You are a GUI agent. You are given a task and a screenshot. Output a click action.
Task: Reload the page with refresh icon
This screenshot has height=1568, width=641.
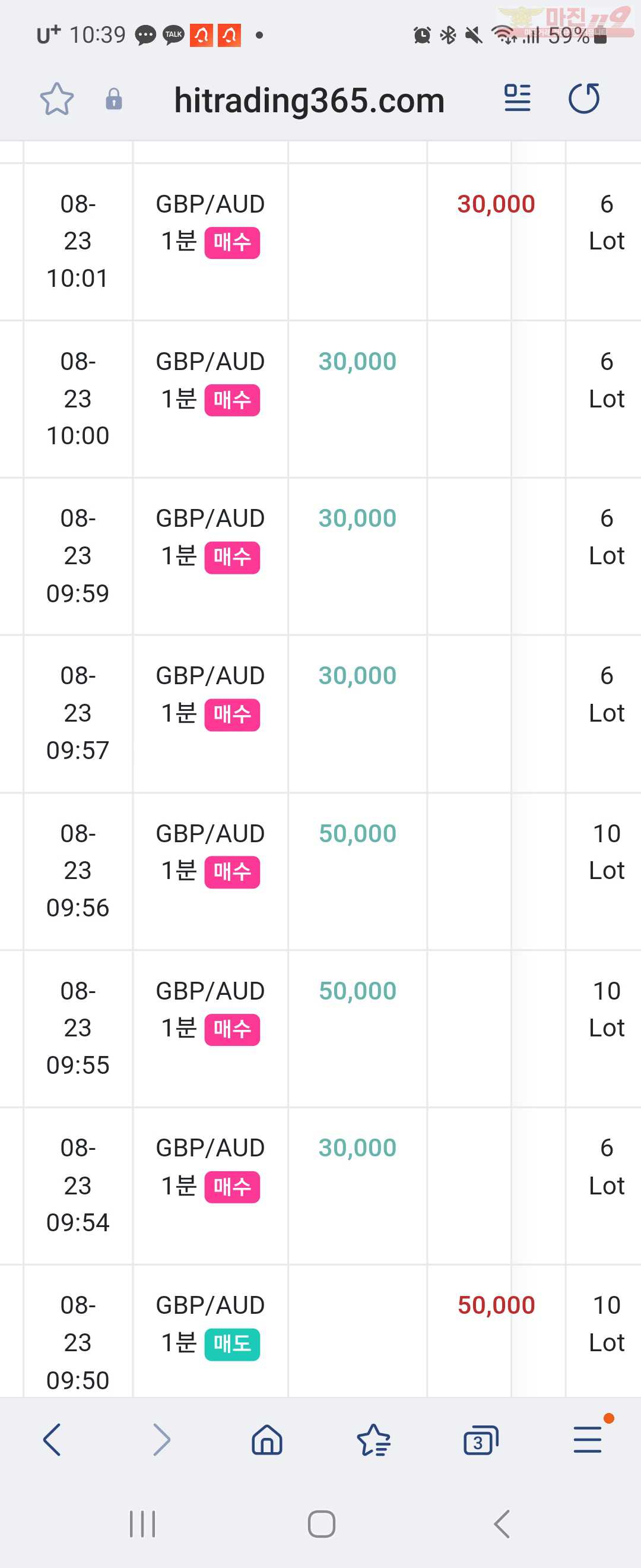pyautogui.click(x=584, y=99)
